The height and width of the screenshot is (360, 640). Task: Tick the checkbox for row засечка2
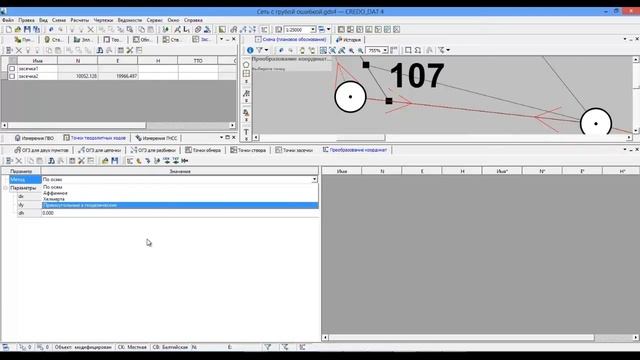pyautogui.click(x=12, y=76)
